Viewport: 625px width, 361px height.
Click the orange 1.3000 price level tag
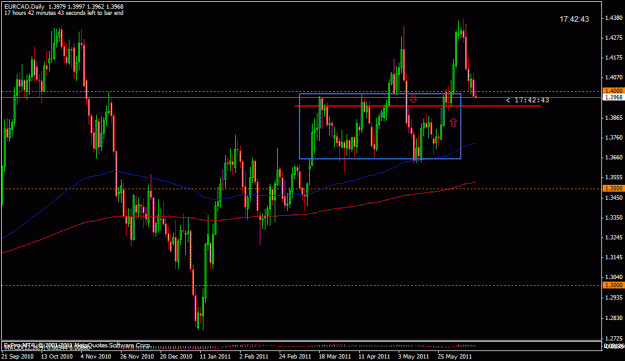click(x=613, y=285)
